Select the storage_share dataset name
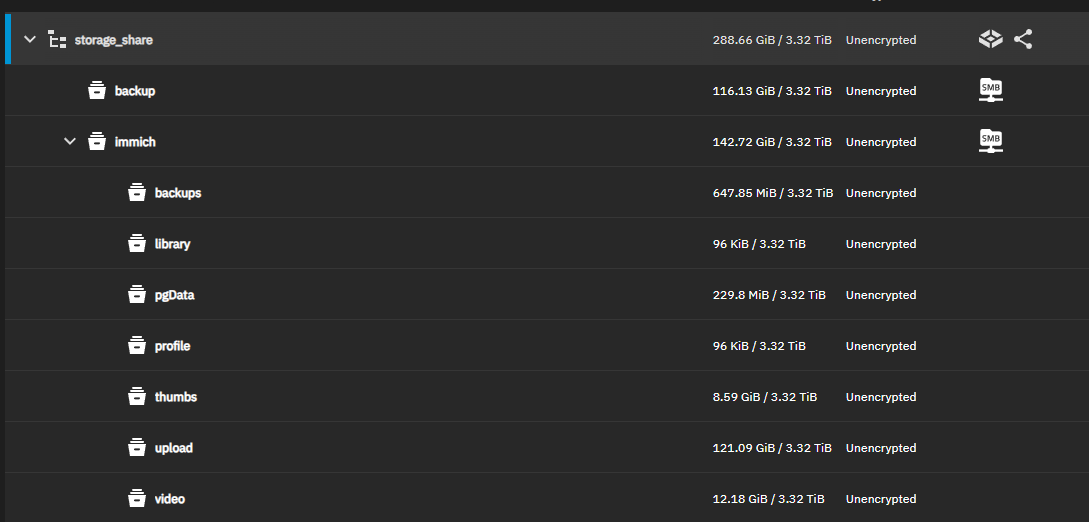This screenshot has width=1089, height=522. click(x=114, y=40)
